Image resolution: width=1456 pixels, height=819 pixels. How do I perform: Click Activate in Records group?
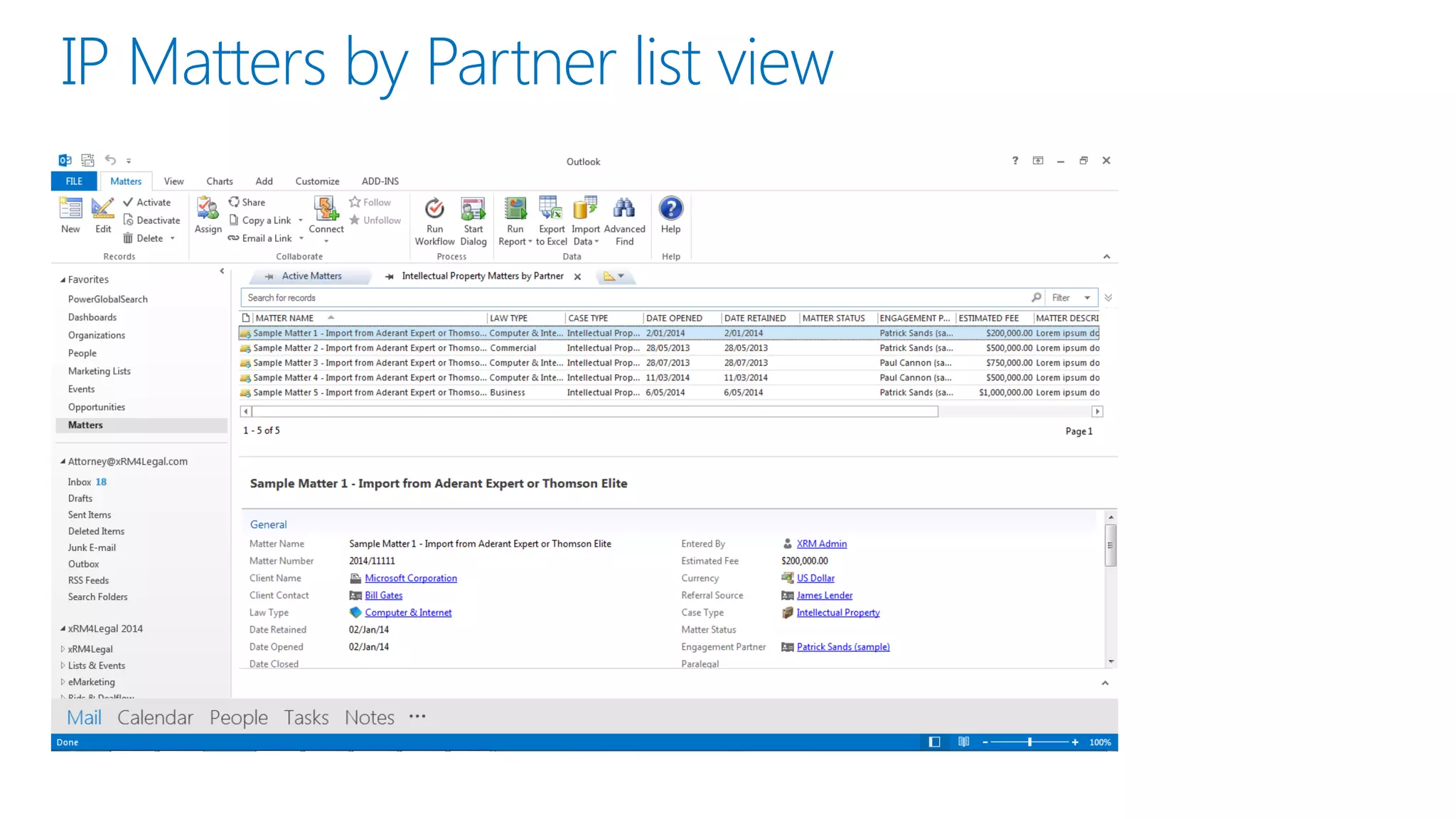coord(147,203)
